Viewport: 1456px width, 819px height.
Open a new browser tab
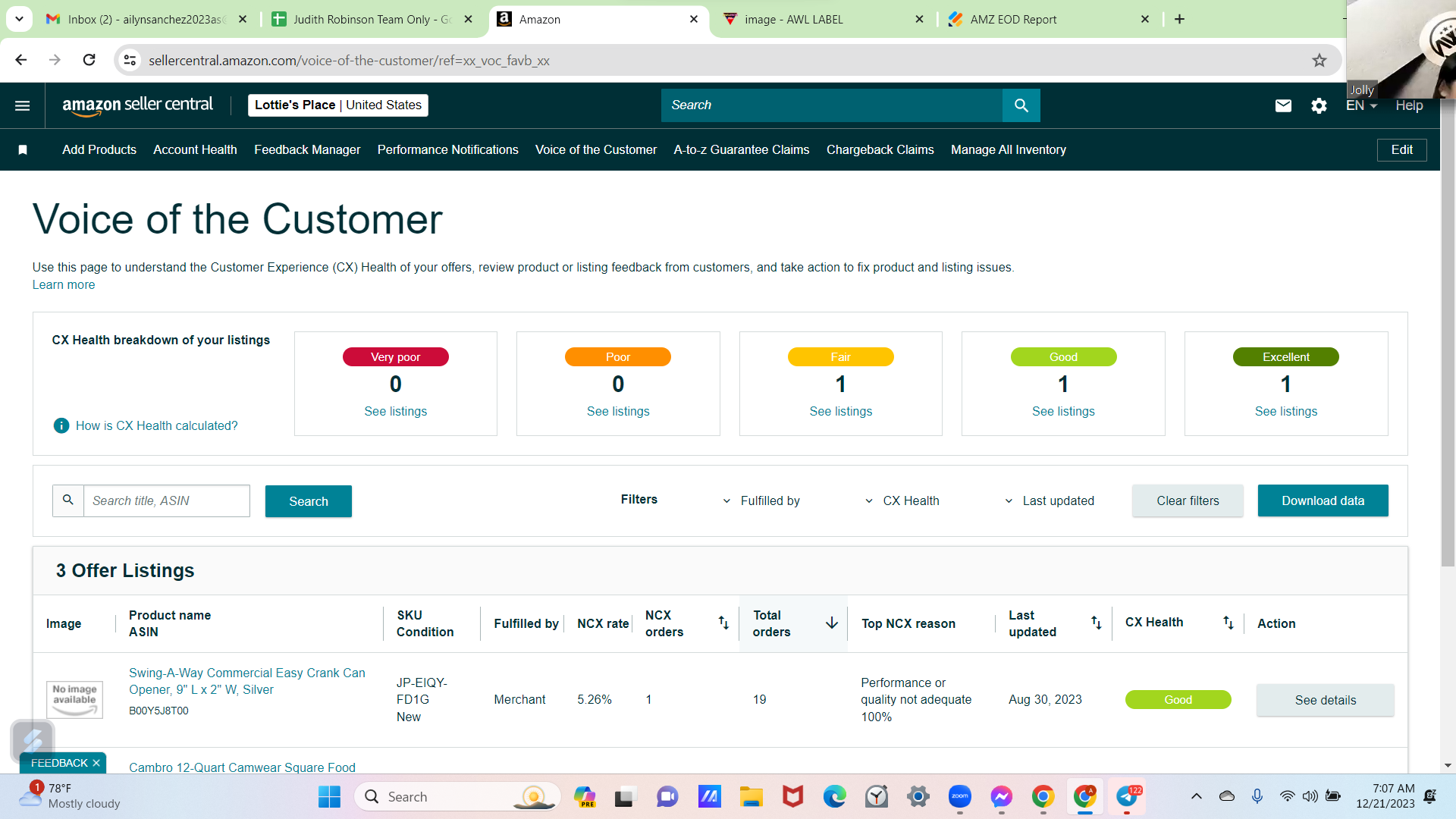1179,19
